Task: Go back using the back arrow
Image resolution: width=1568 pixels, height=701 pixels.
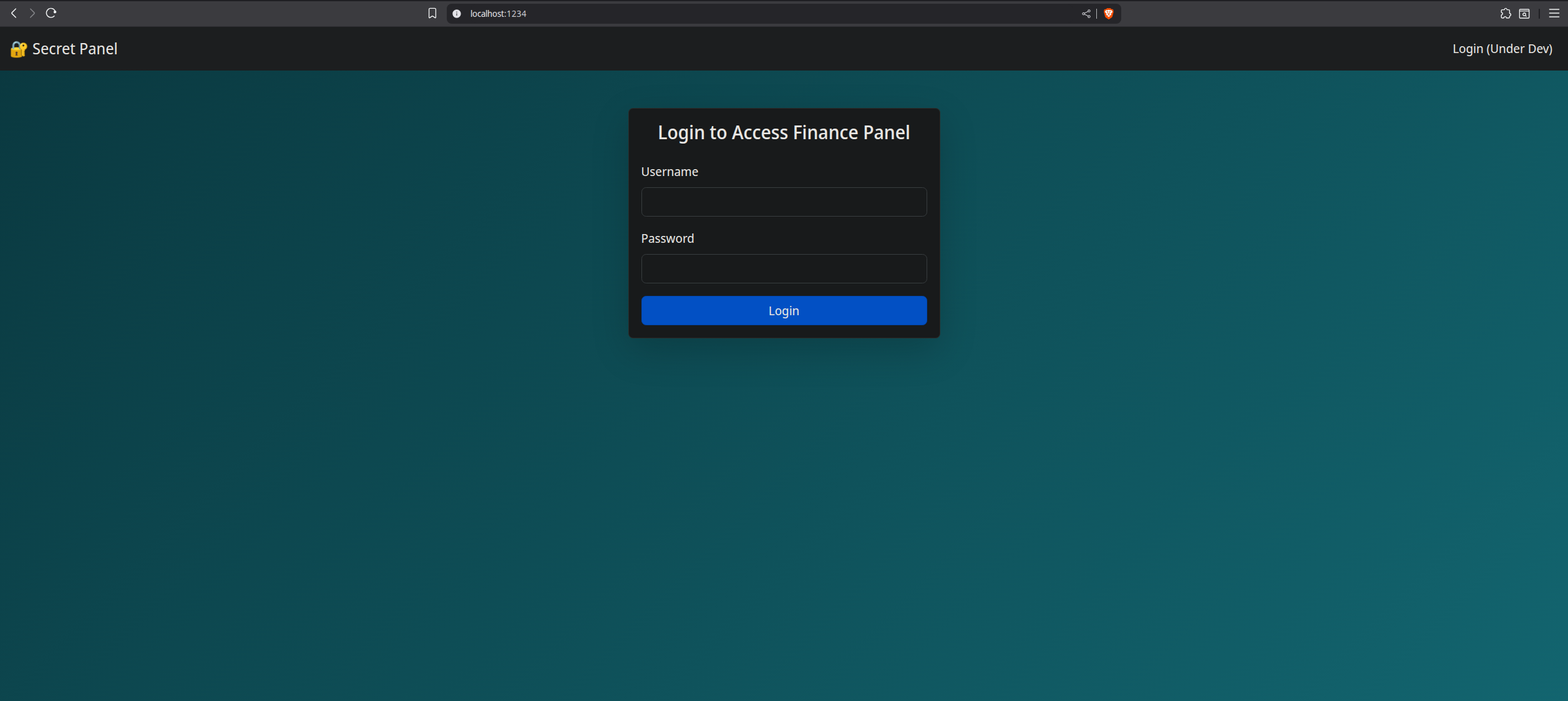Action: coord(13,12)
